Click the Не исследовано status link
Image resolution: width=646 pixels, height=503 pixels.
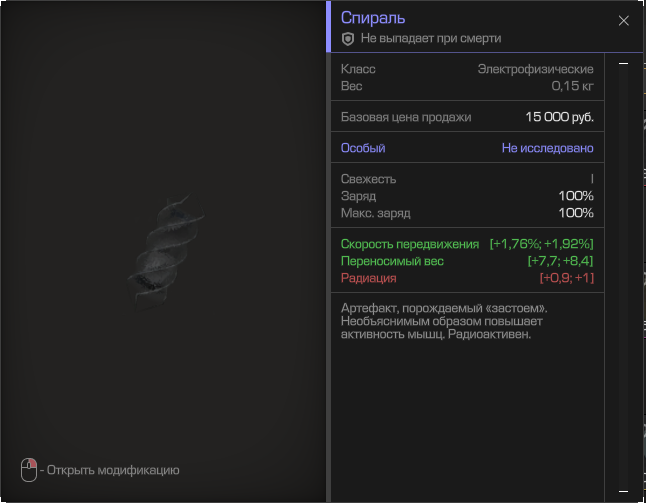[x=547, y=148]
